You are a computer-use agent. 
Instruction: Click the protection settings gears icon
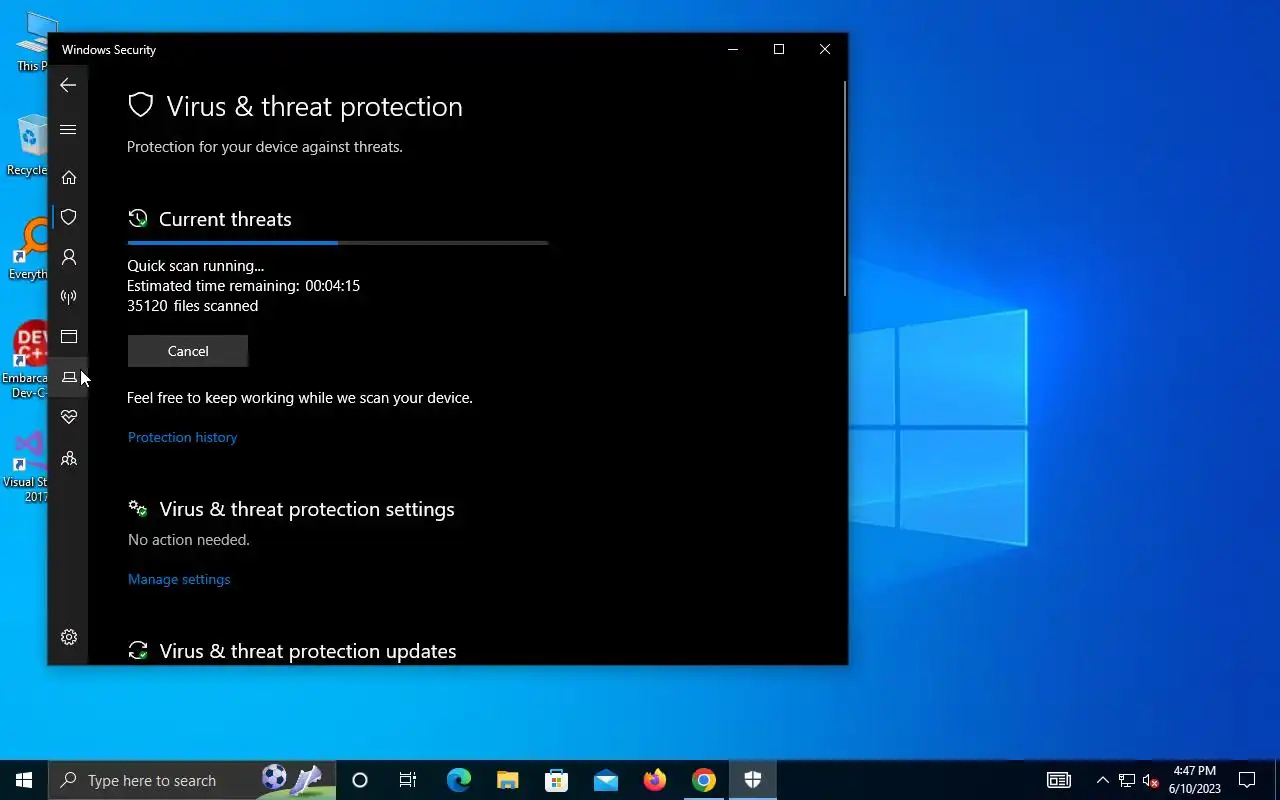click(138, 508)
